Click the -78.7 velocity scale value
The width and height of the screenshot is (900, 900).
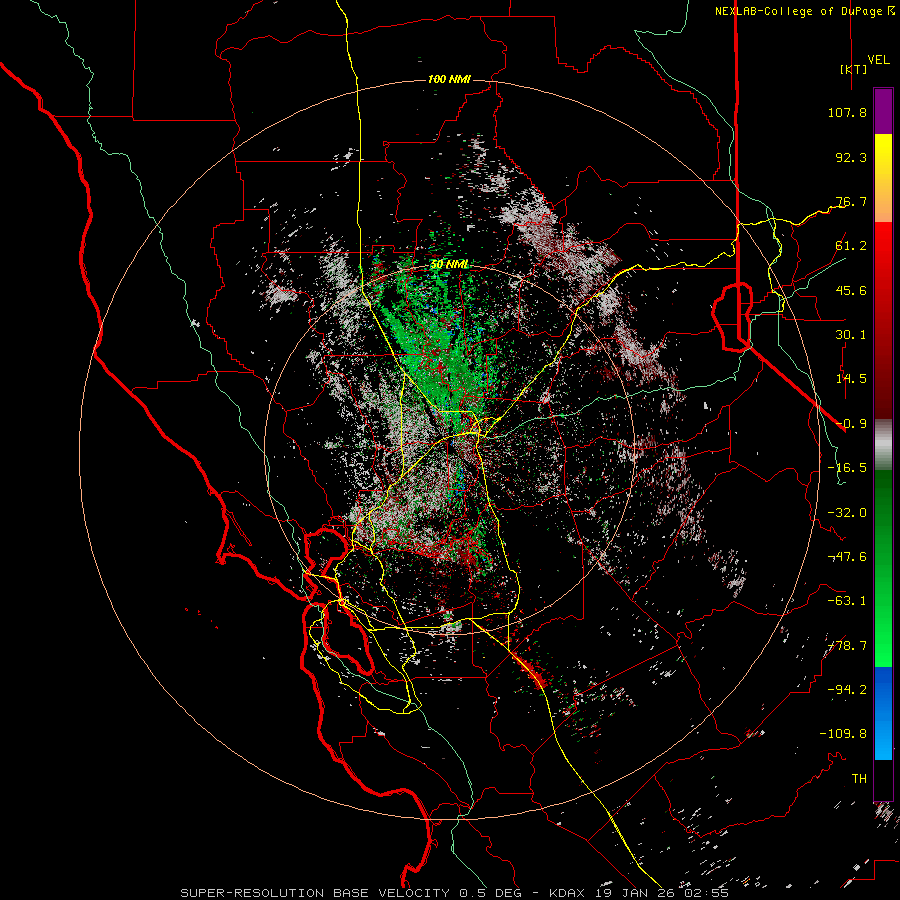click(x=847, y=646)
